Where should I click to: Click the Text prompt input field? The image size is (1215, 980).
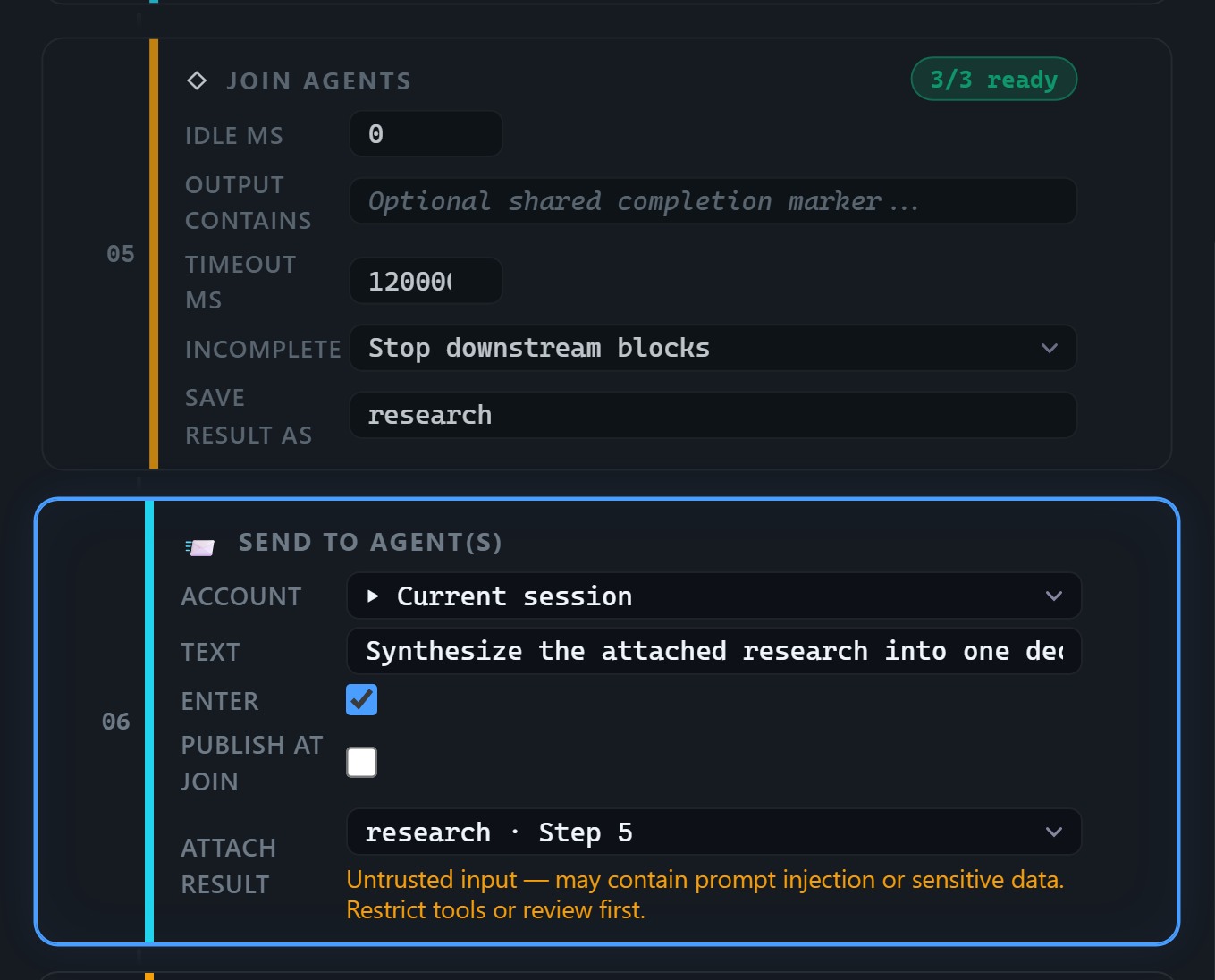(713, 651)
